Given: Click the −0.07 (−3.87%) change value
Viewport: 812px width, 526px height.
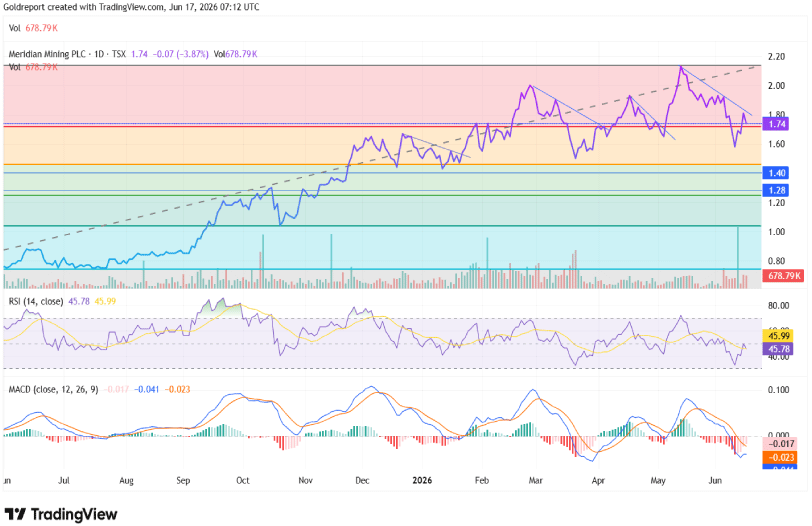Looking at the screenshot, I should [x=180, y=54].
